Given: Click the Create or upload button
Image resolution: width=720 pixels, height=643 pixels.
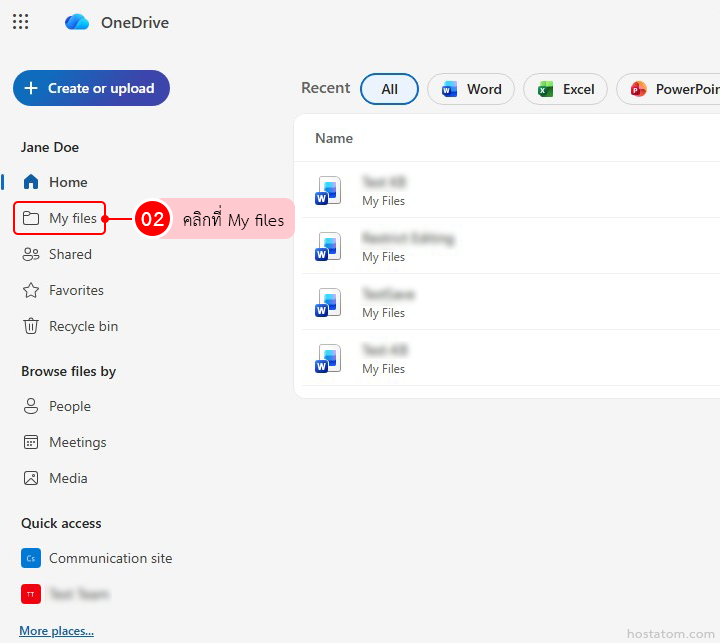Looking at the screenshot, I should click(x=91, y=88).
